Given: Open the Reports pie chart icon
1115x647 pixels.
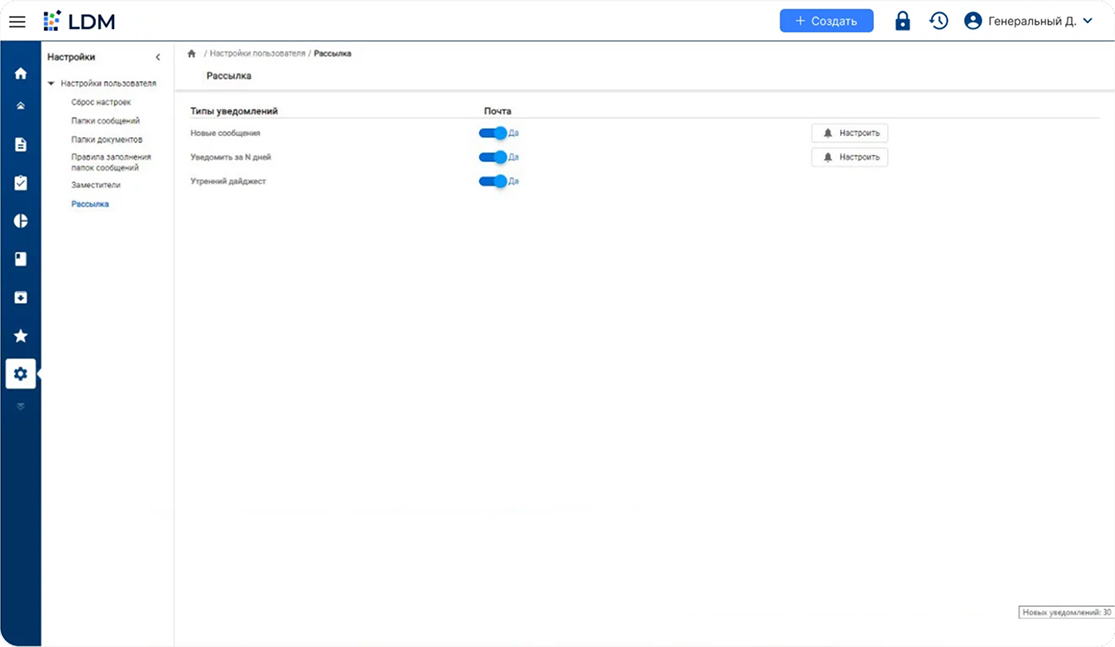Looking at the screenshot, I should coord(20,221).
